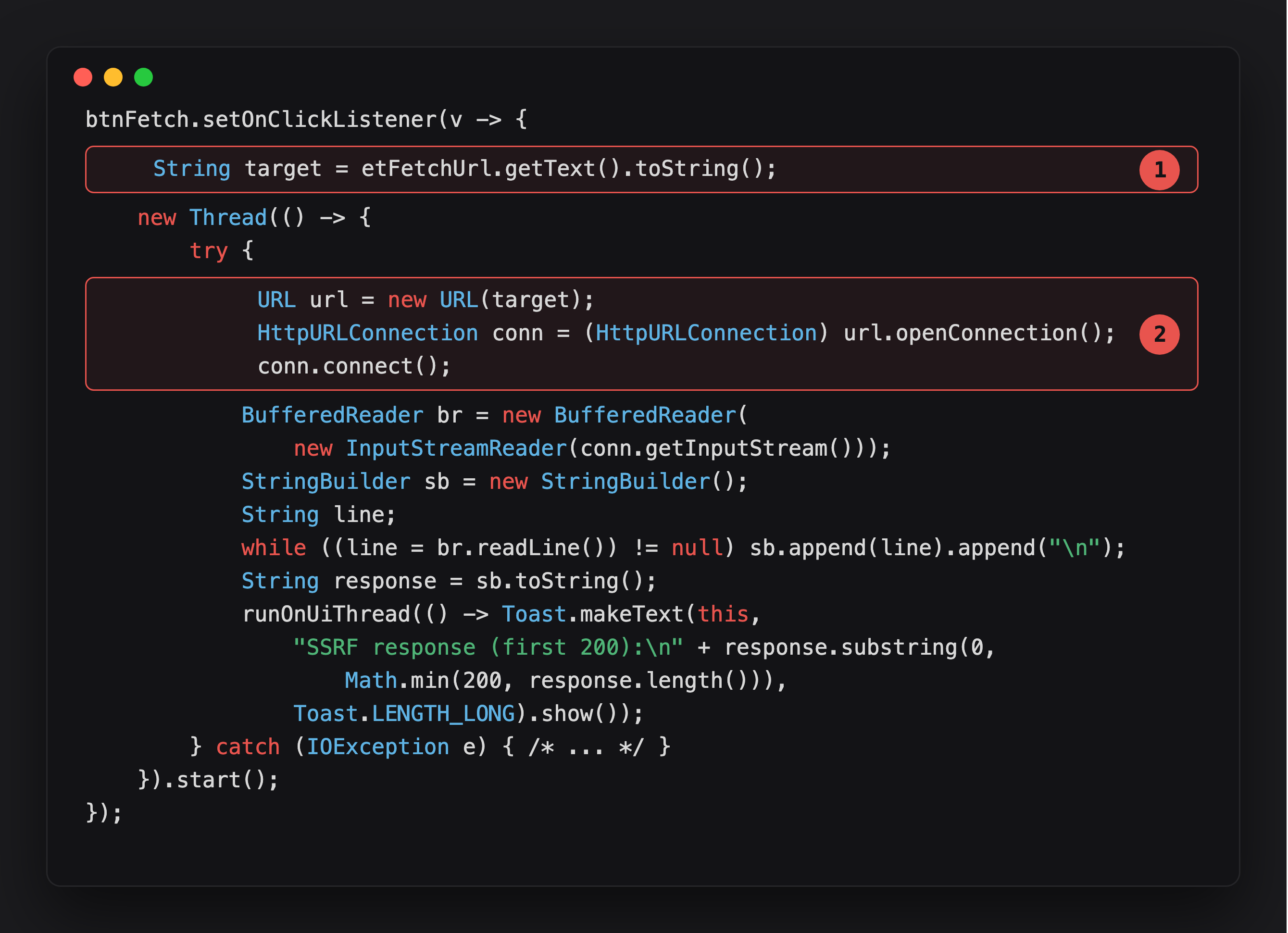Click the line "conn.connect();"
Screen dimensions: 1288x933
click(x=354, y=366)
